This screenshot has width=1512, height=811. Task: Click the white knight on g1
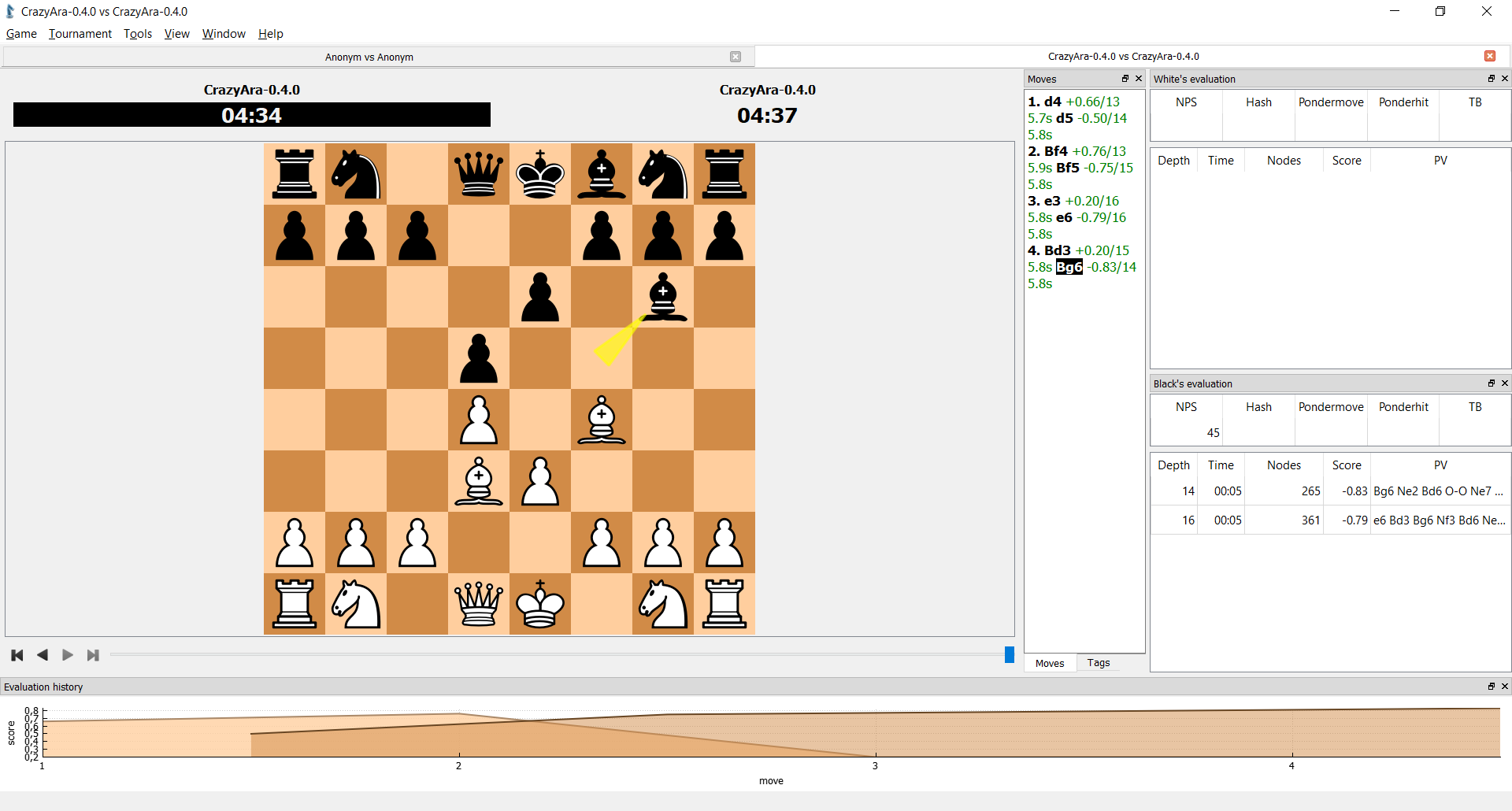[x=663, y=604]
